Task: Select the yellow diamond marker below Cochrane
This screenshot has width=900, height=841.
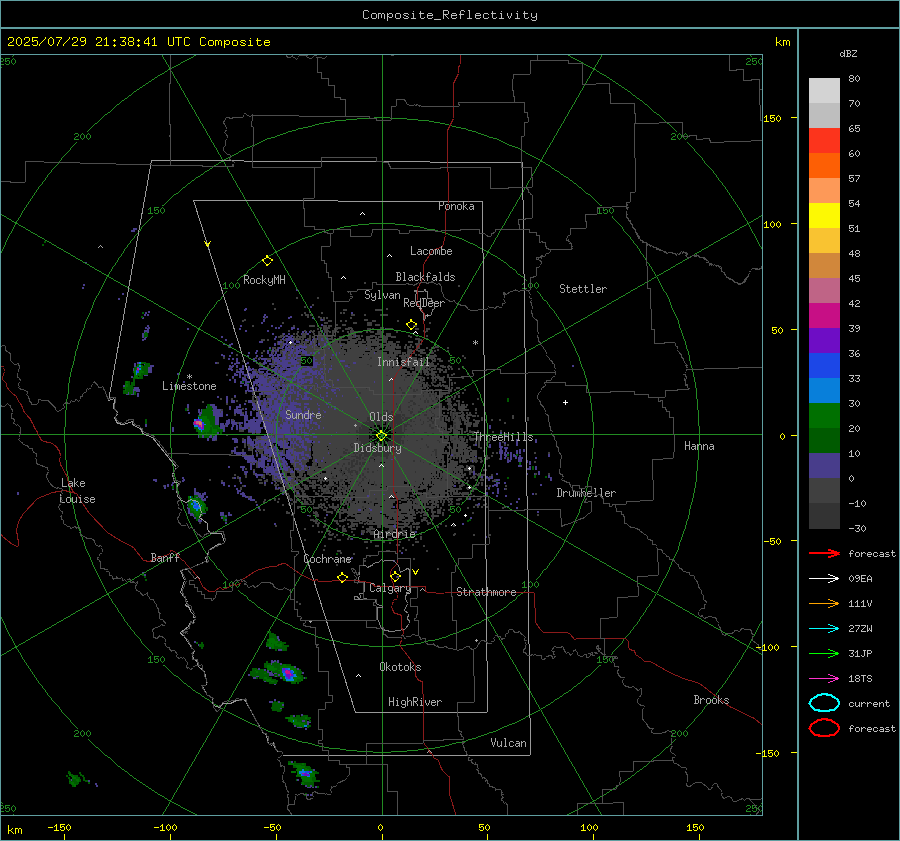Action: click(342, 577)
